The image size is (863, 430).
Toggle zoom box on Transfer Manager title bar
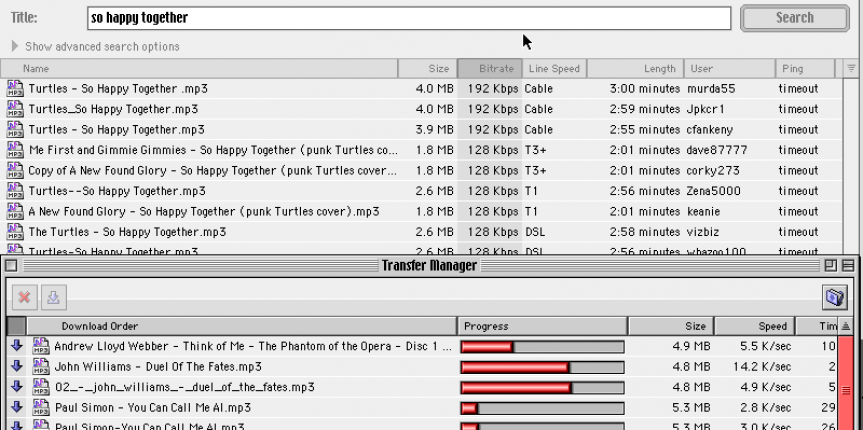pos(831,265)
